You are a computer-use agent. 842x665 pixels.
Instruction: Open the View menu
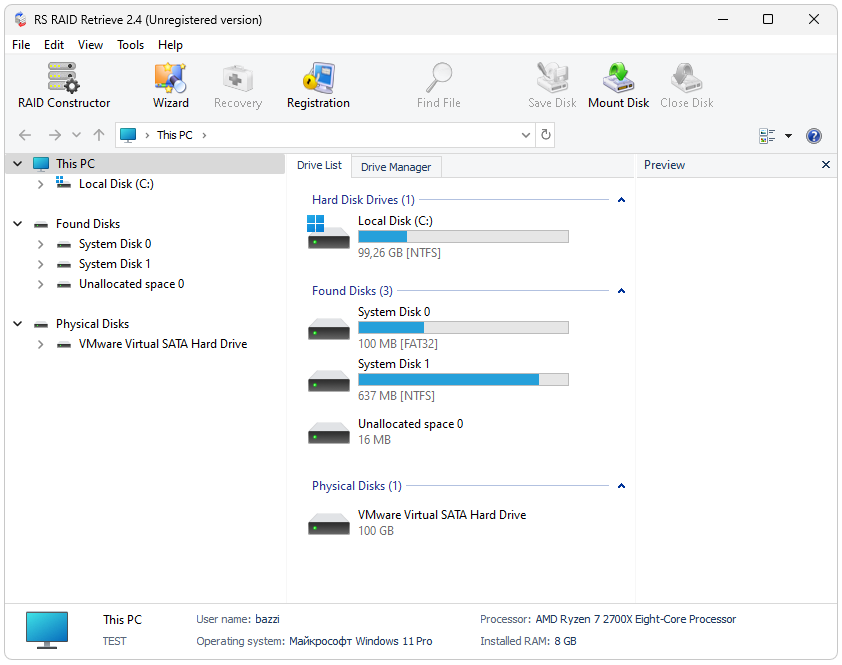click(90, 45)
